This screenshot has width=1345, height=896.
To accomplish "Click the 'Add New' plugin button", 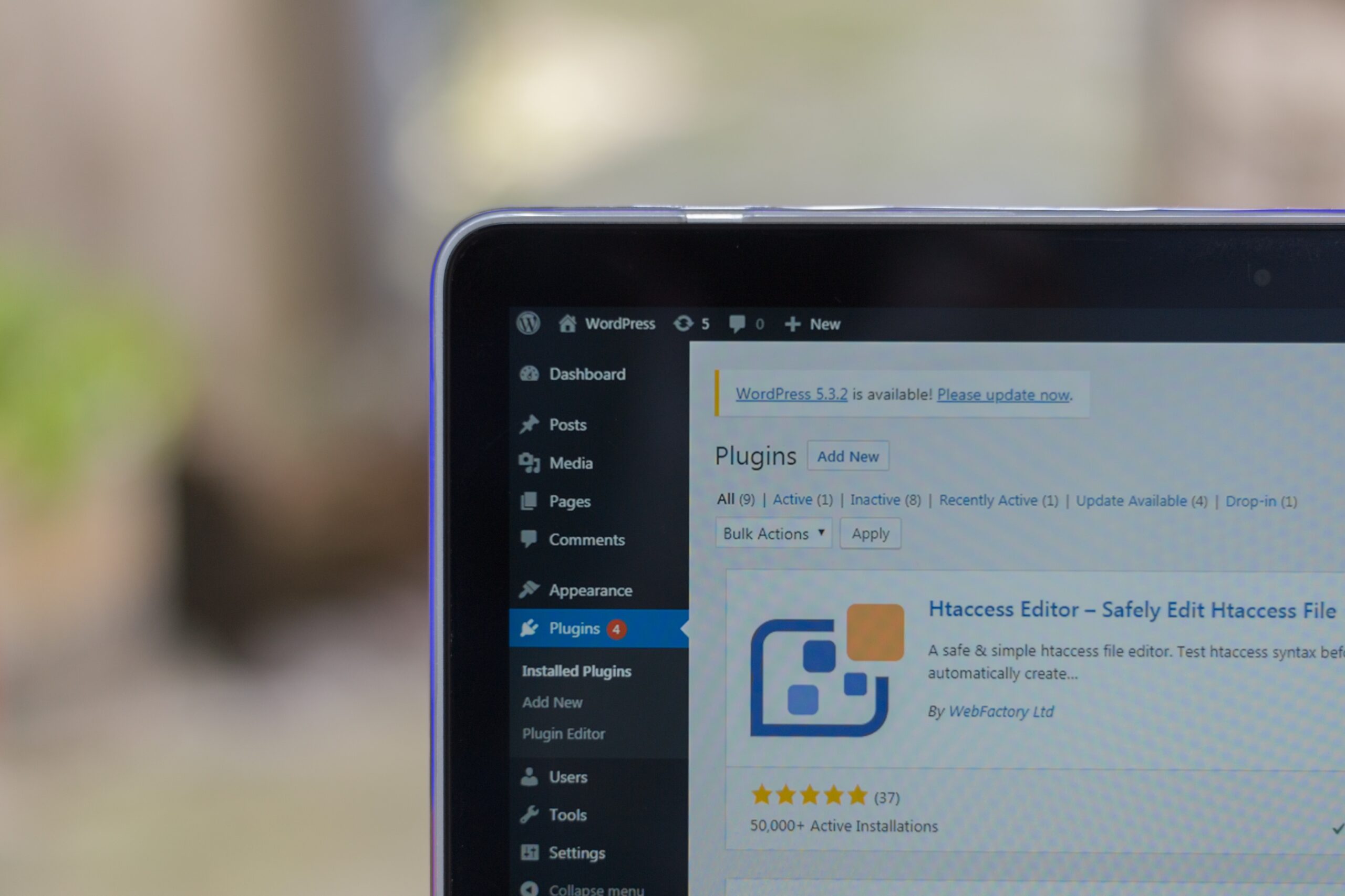I will [x=848, y=456].
